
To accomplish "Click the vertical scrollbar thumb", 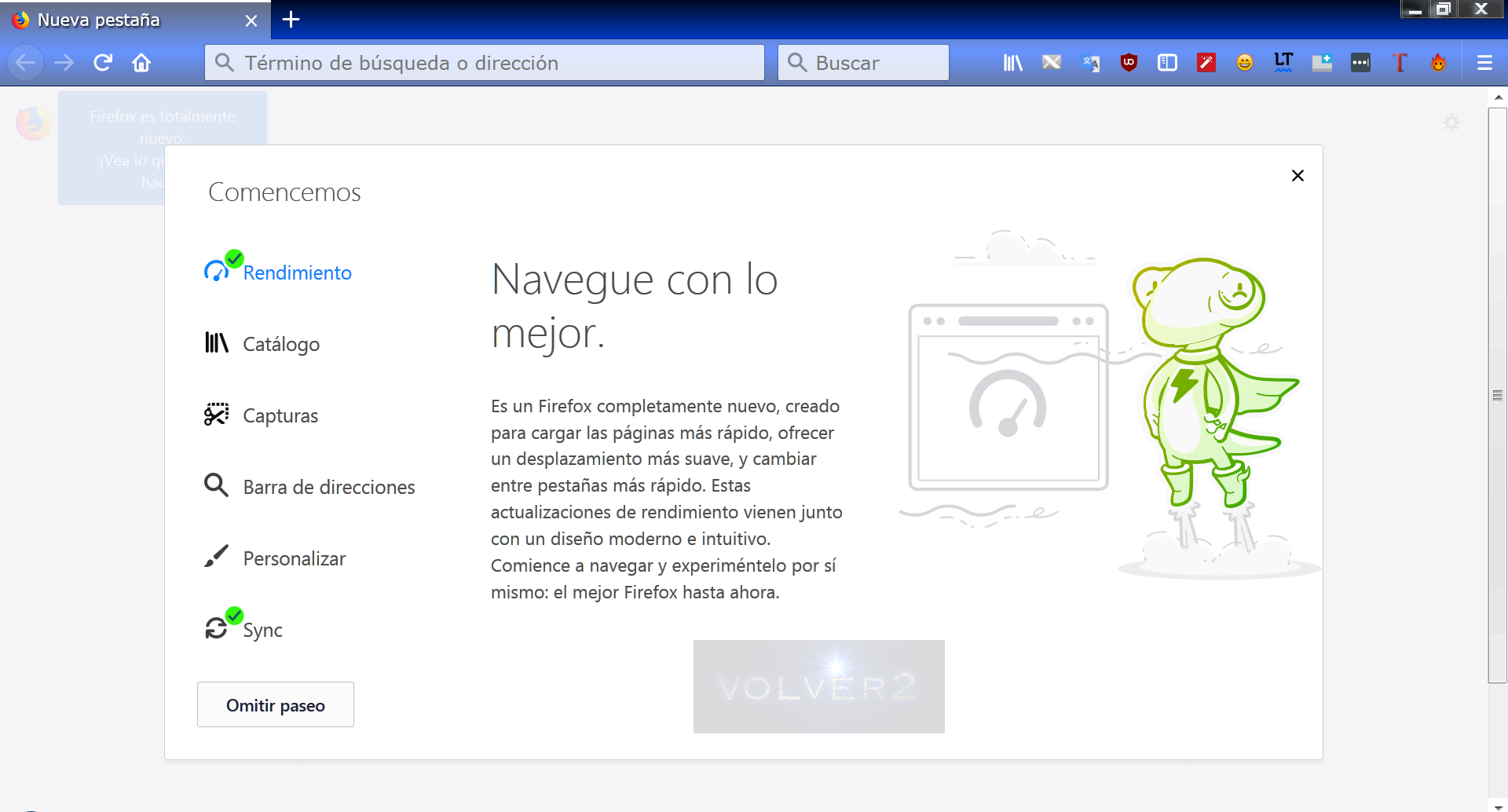I will tap(1498, 395).
